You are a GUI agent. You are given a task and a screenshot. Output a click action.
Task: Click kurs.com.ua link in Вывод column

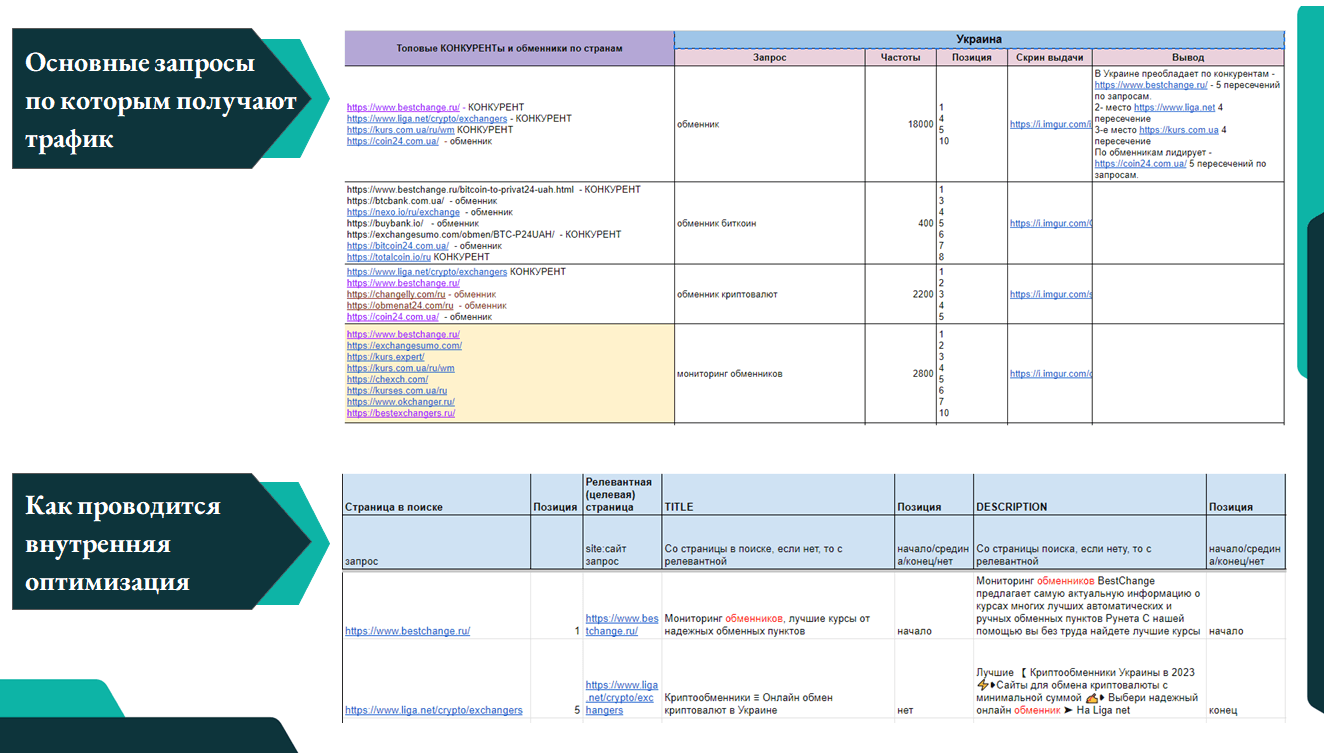[1178, 130]
